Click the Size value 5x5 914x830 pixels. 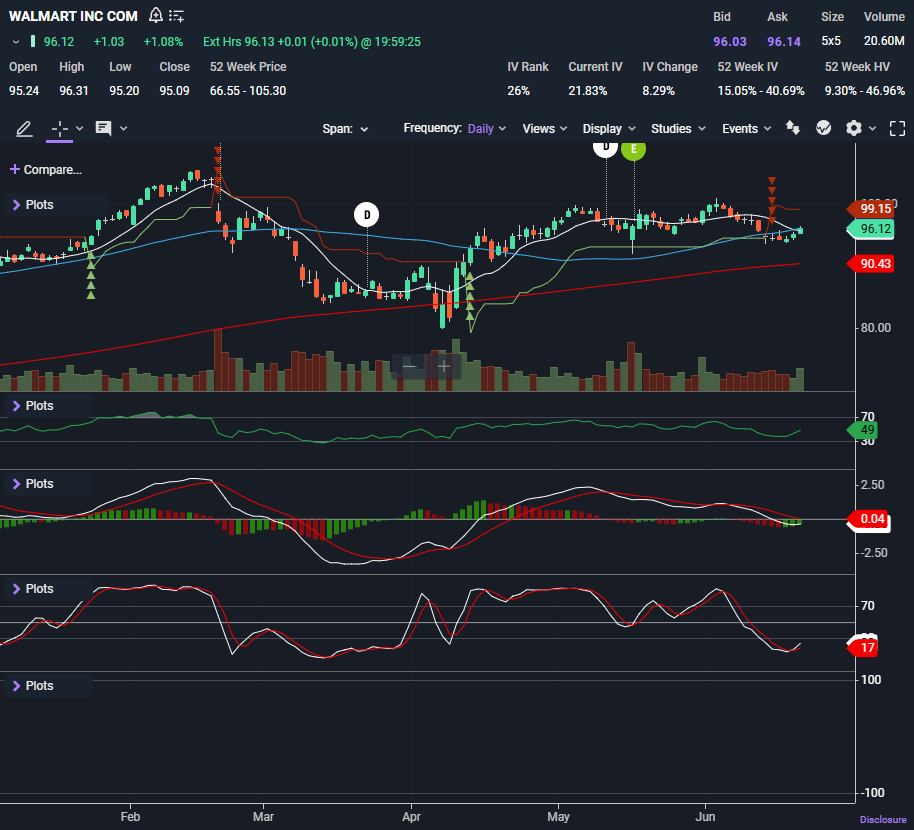(x=831, y=41)
